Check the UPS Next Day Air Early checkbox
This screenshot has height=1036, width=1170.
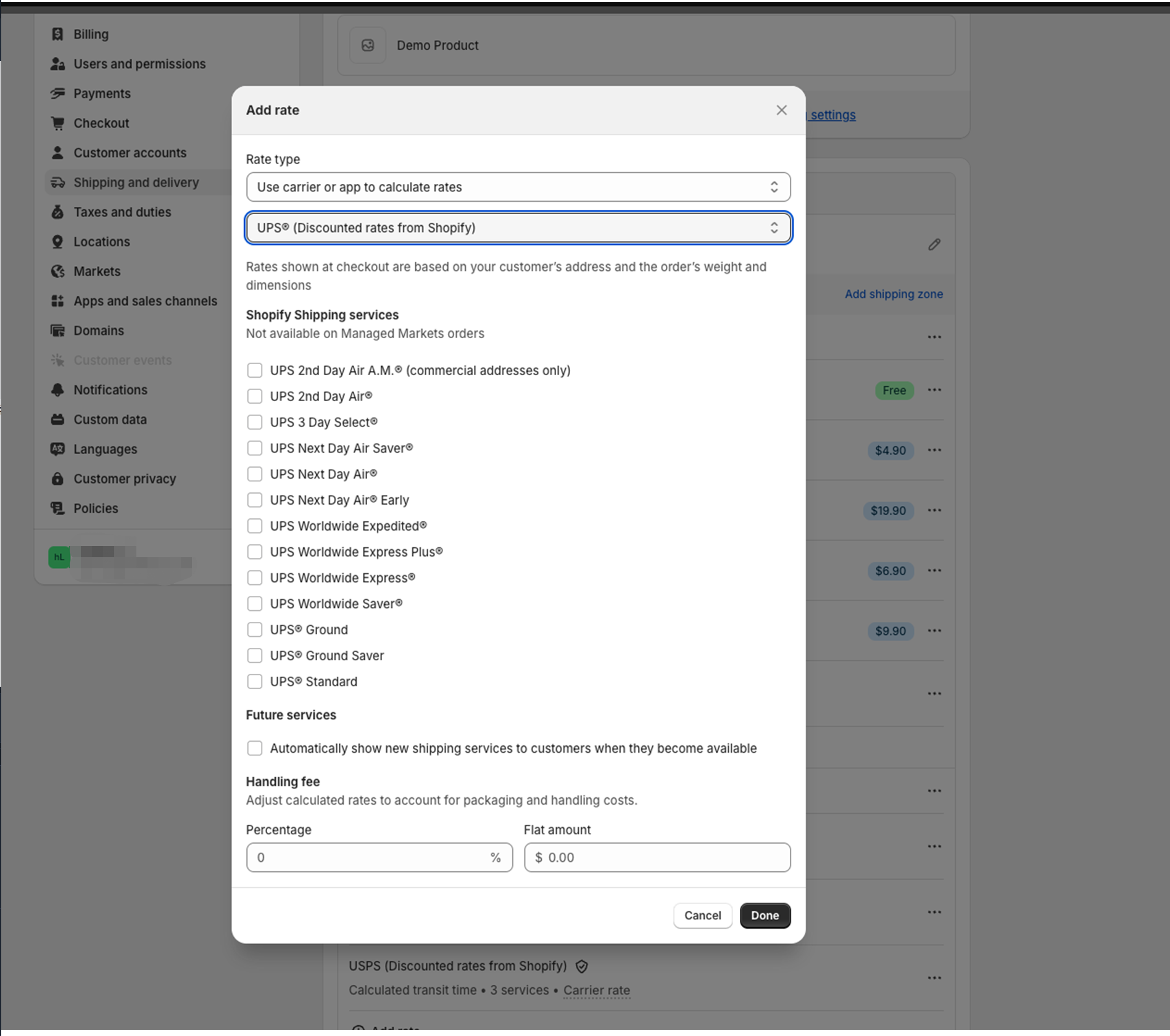pos(254,500)
